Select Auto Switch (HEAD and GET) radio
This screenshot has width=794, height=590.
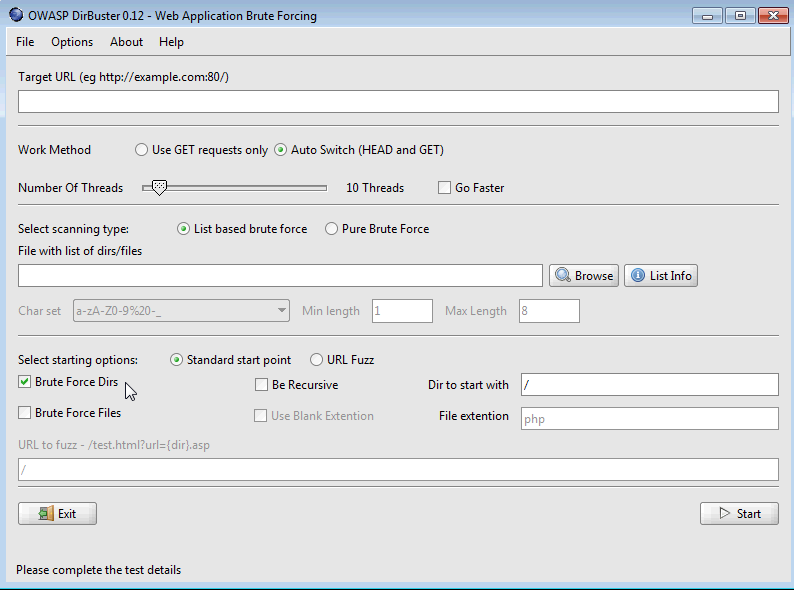pos(280,150)
